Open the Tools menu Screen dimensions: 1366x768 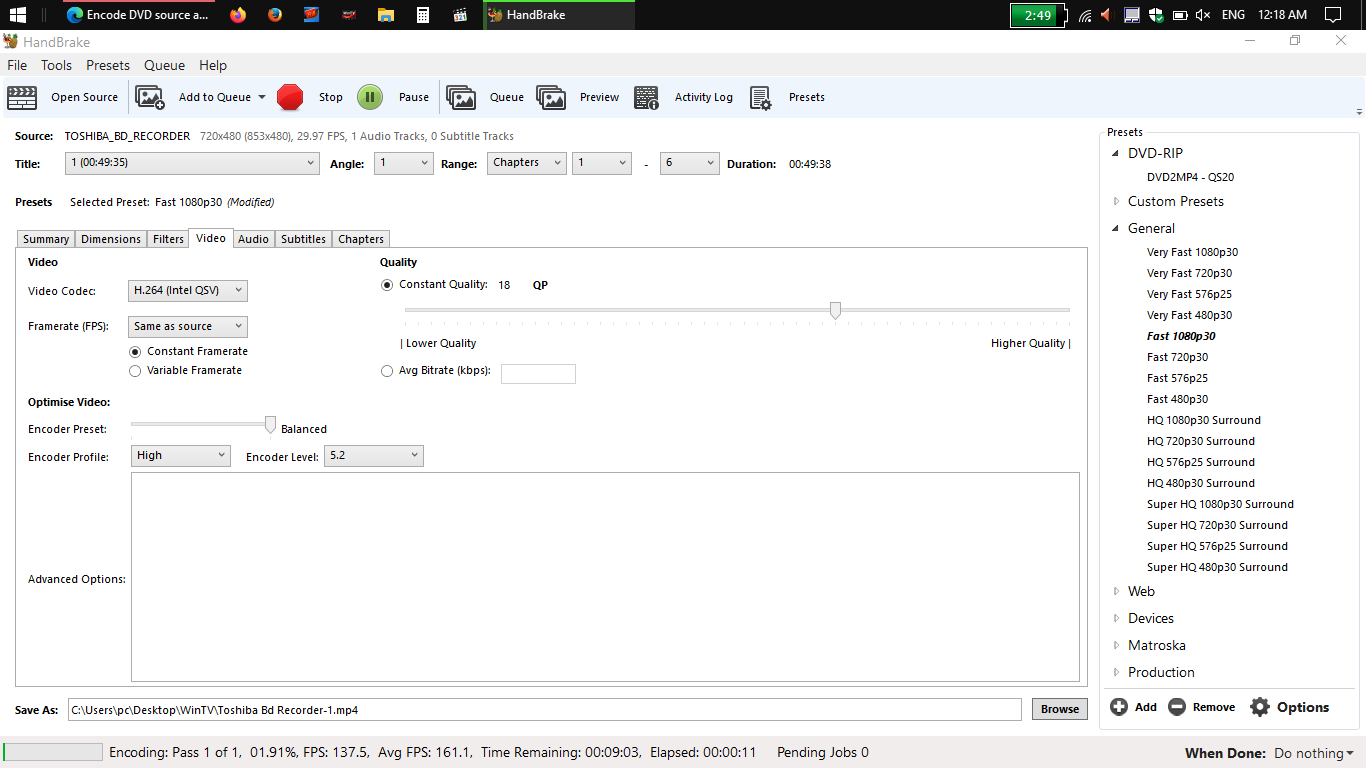[56, 65]
